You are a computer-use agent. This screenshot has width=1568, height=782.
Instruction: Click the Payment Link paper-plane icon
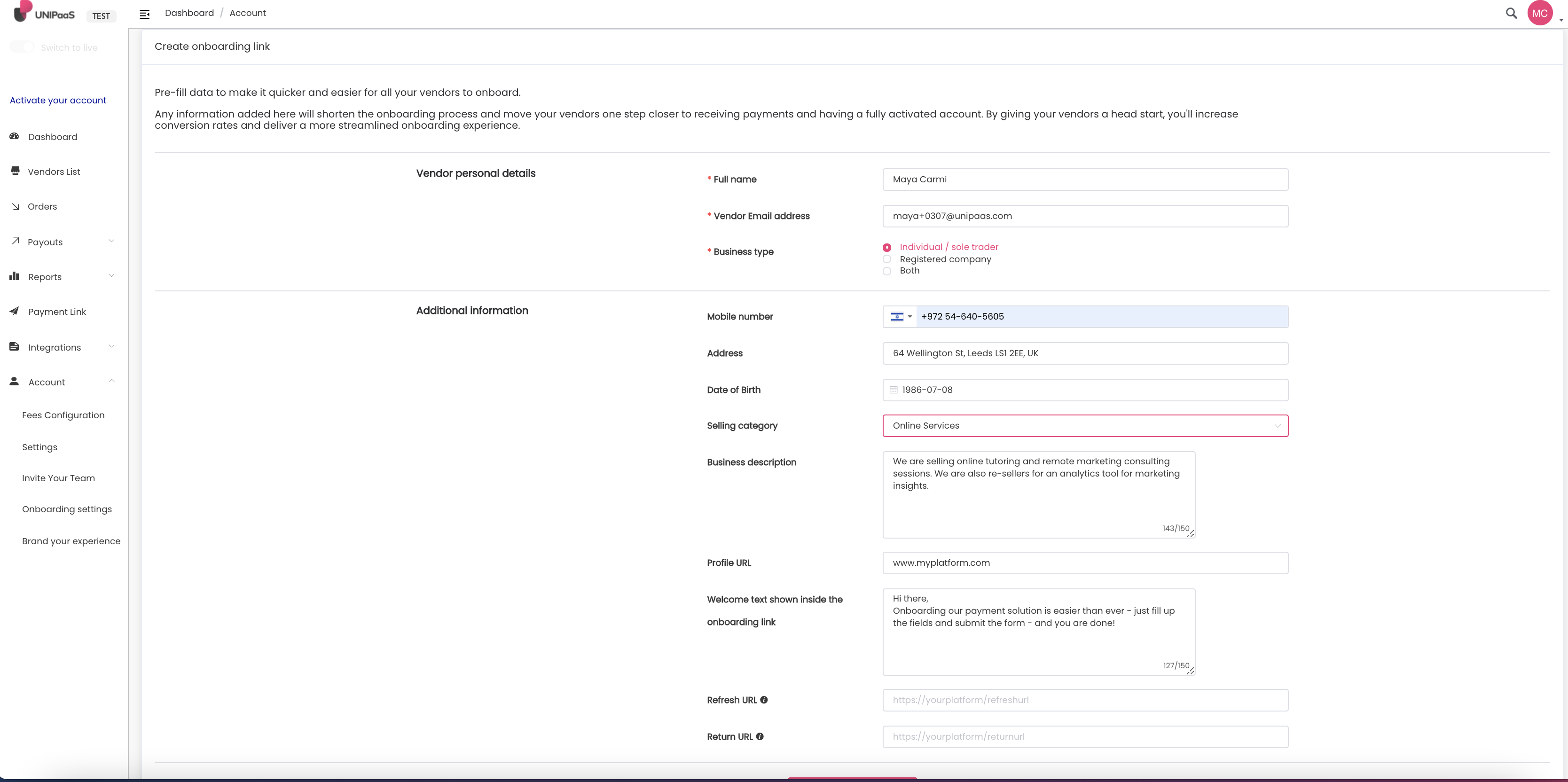[x=15, y=312]
